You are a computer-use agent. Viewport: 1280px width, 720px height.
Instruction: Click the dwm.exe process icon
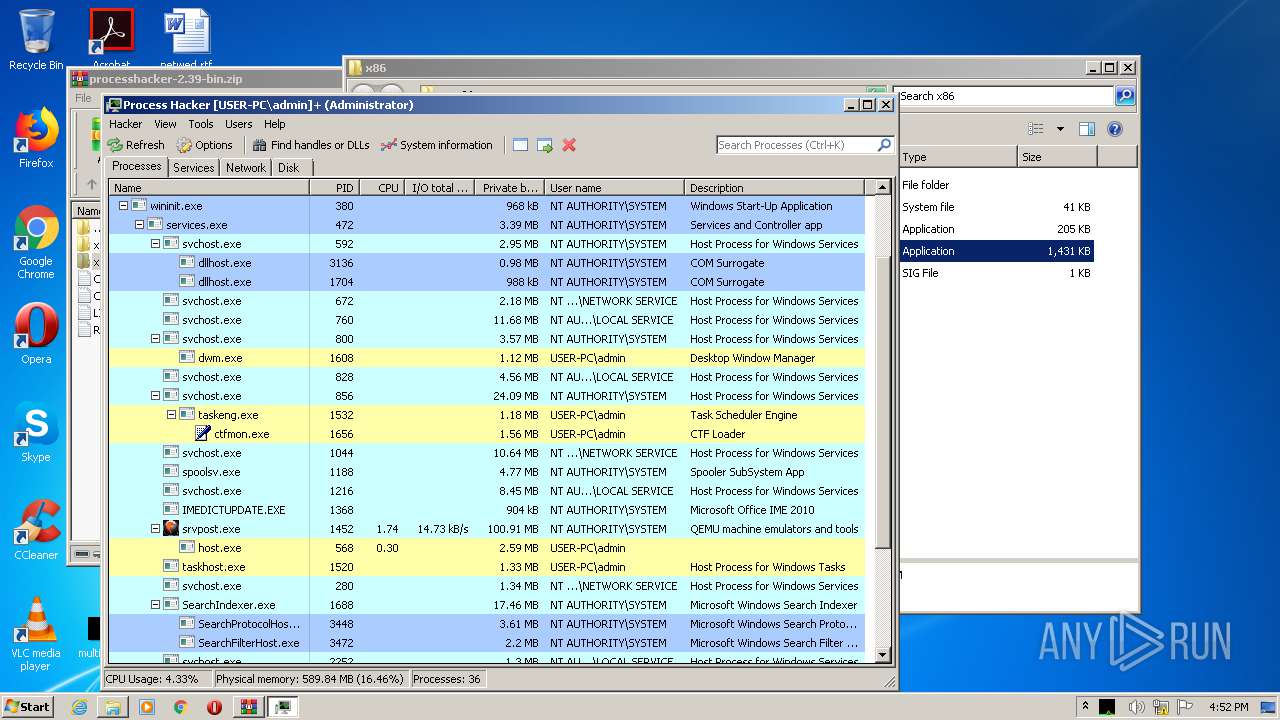(187, 358)
